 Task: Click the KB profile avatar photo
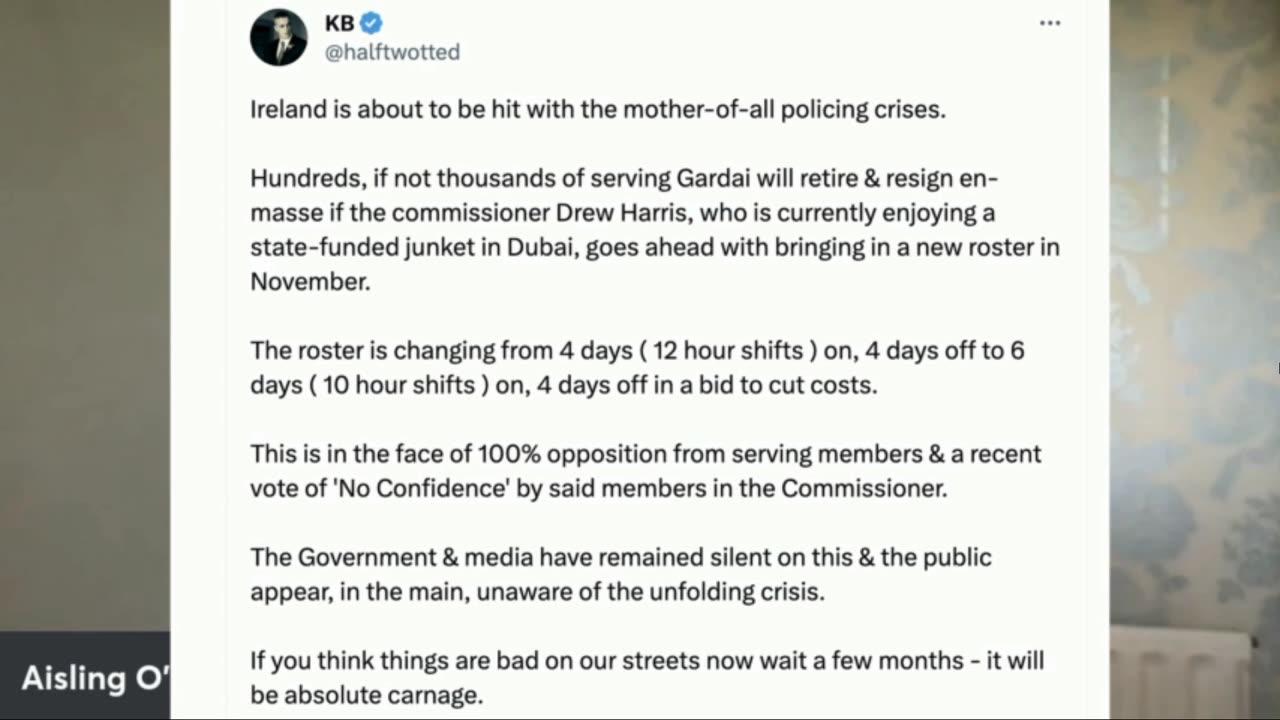click(x=278, y=37)
